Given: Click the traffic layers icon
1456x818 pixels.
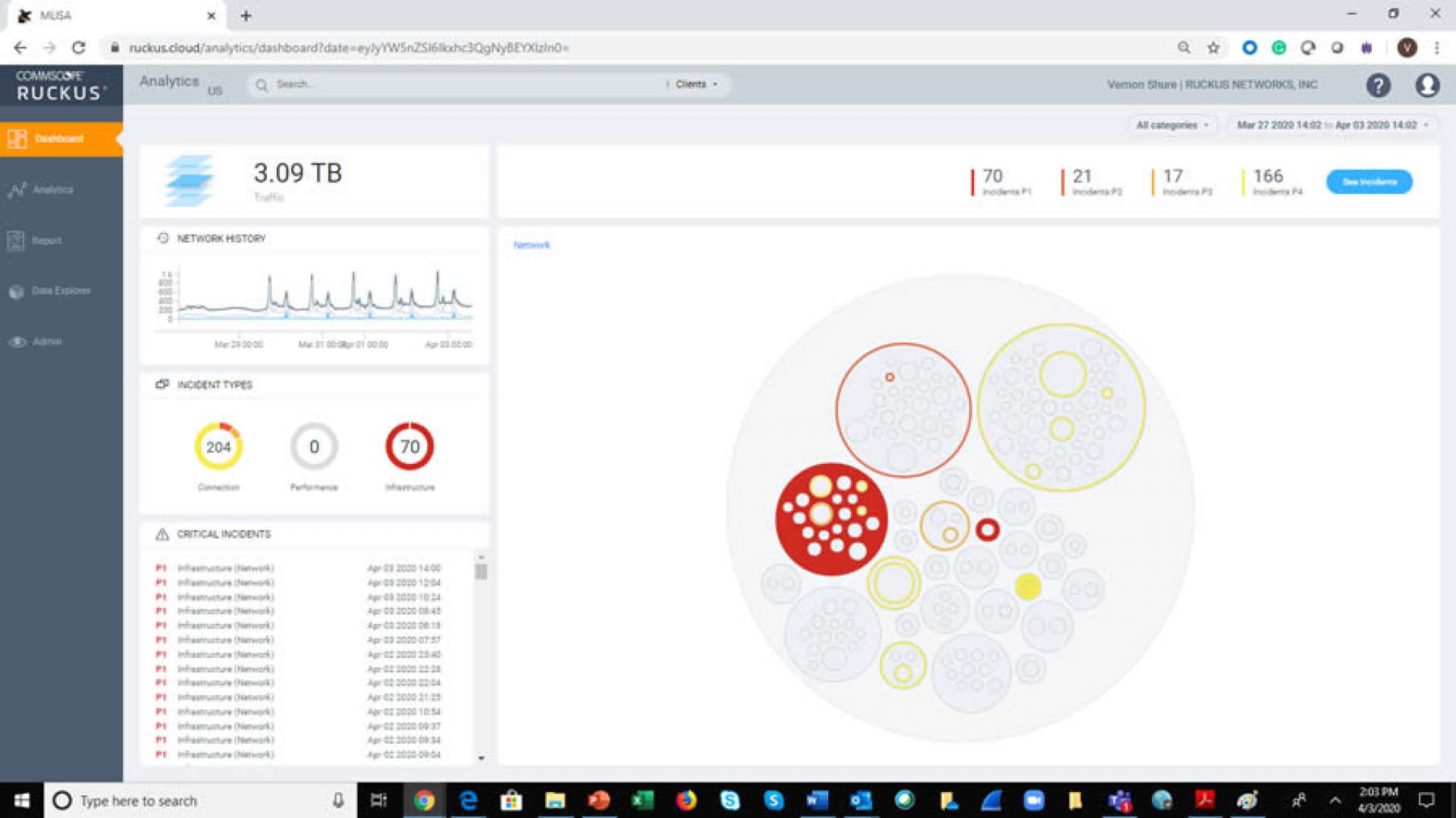Looking at the screenshot, I should click(189, 180).
